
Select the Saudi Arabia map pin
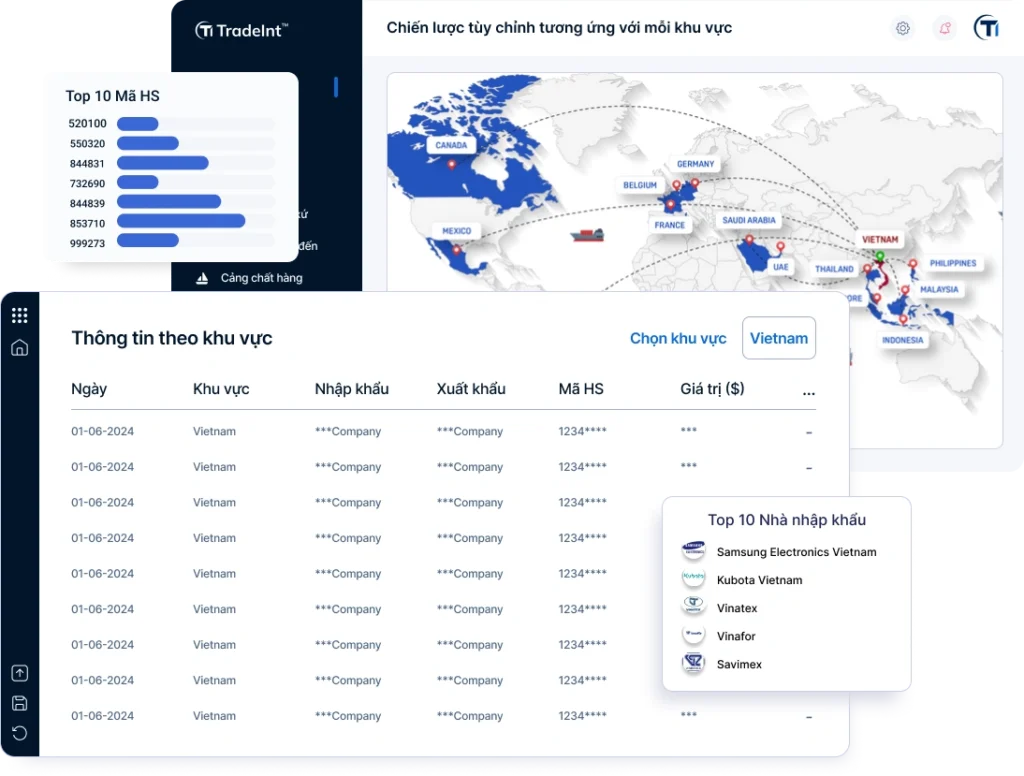tap(749, 240)
